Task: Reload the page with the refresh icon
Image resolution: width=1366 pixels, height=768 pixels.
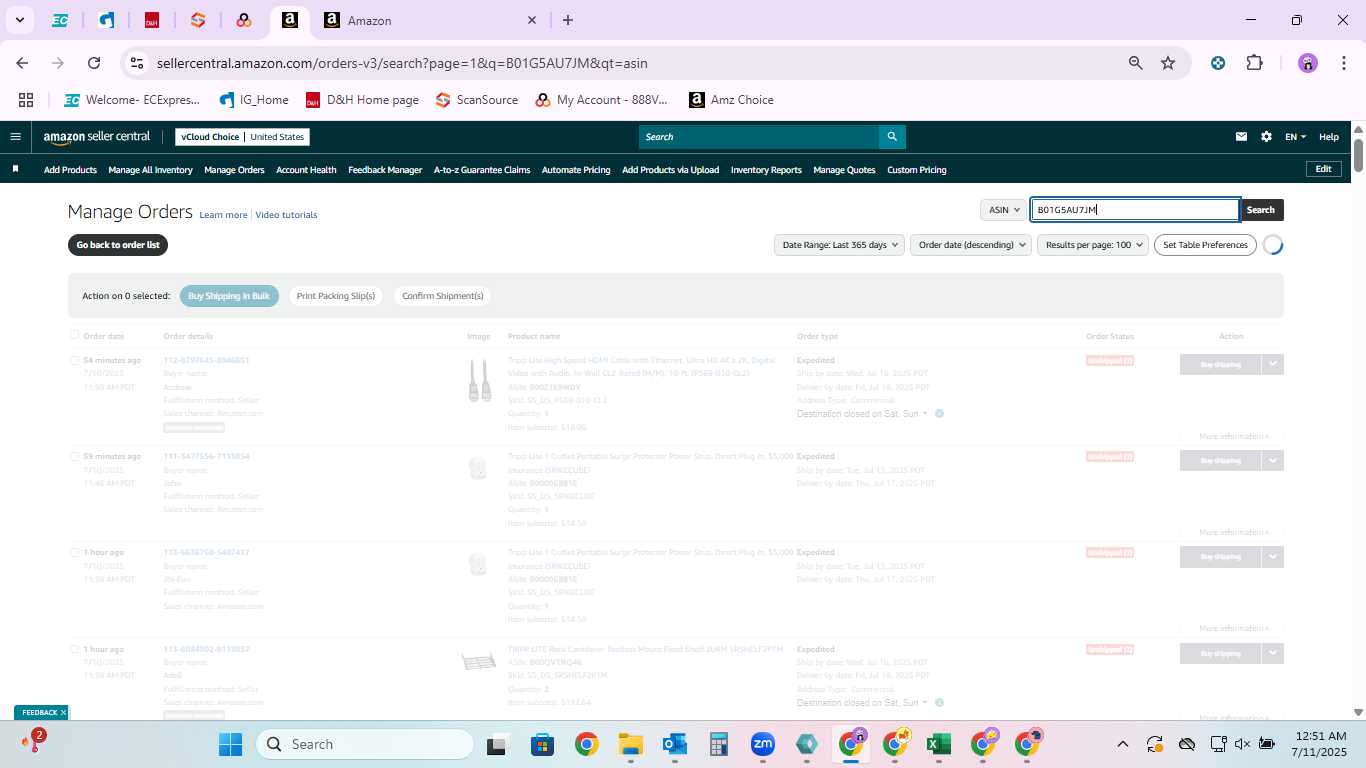Action: [94, 63]
